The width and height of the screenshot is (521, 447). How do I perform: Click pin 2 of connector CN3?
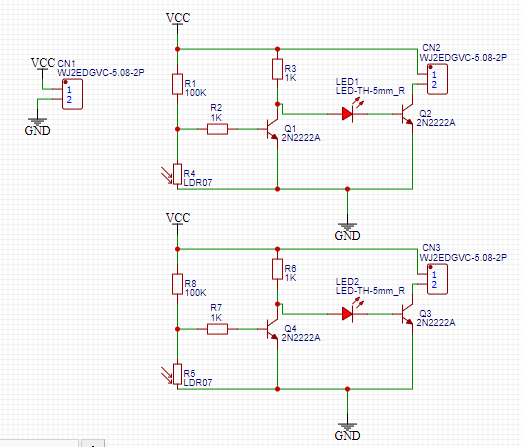[x=434, y=284]
